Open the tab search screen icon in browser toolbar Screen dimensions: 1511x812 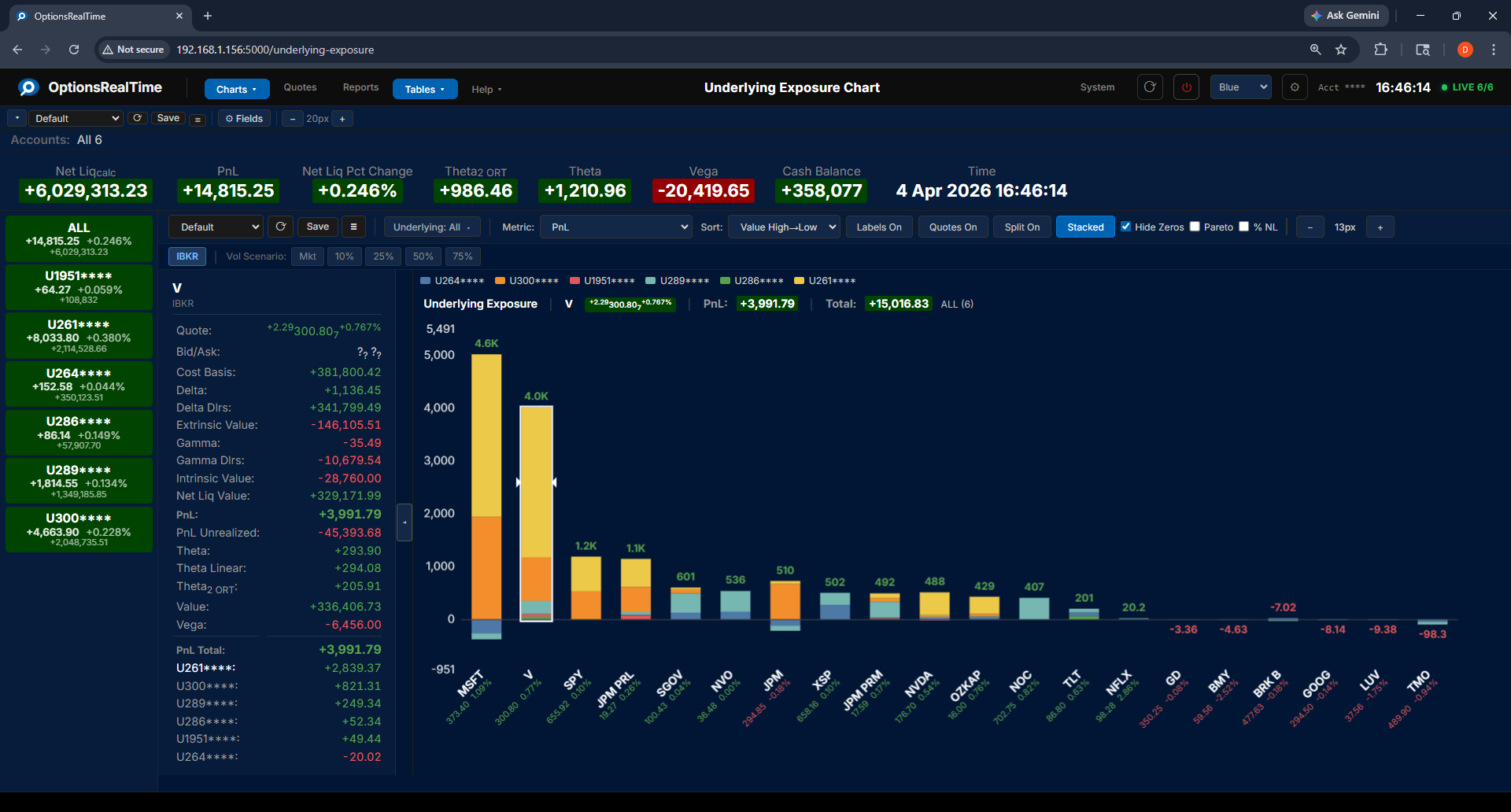point(1423,50)
